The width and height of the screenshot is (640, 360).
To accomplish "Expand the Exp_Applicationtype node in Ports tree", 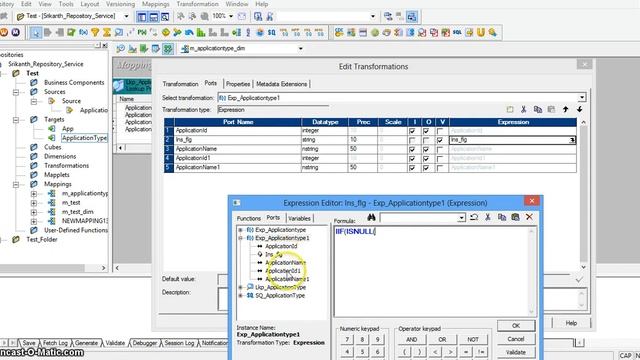I will [240, 230].
